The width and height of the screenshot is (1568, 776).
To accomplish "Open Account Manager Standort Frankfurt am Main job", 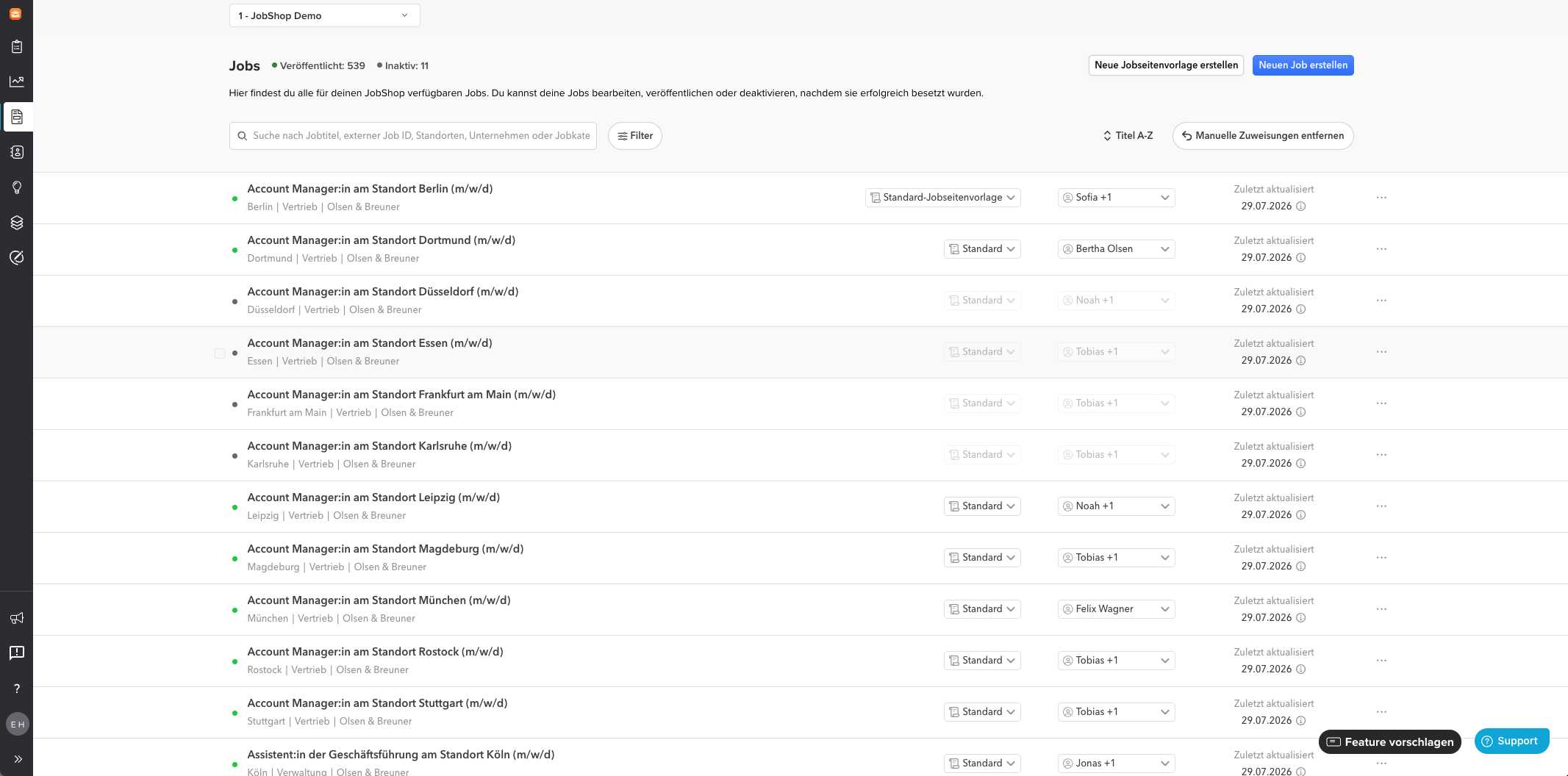I will [x=401, y=395].
